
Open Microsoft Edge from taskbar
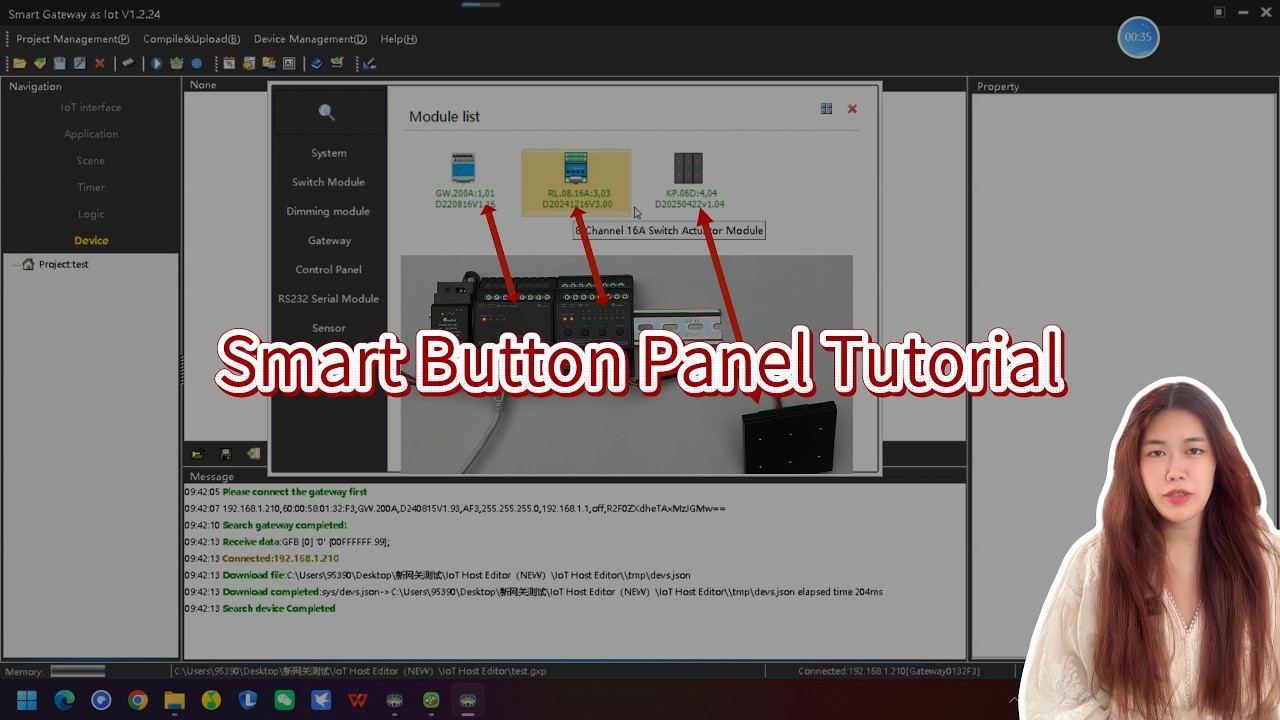(x=64, y=700)
